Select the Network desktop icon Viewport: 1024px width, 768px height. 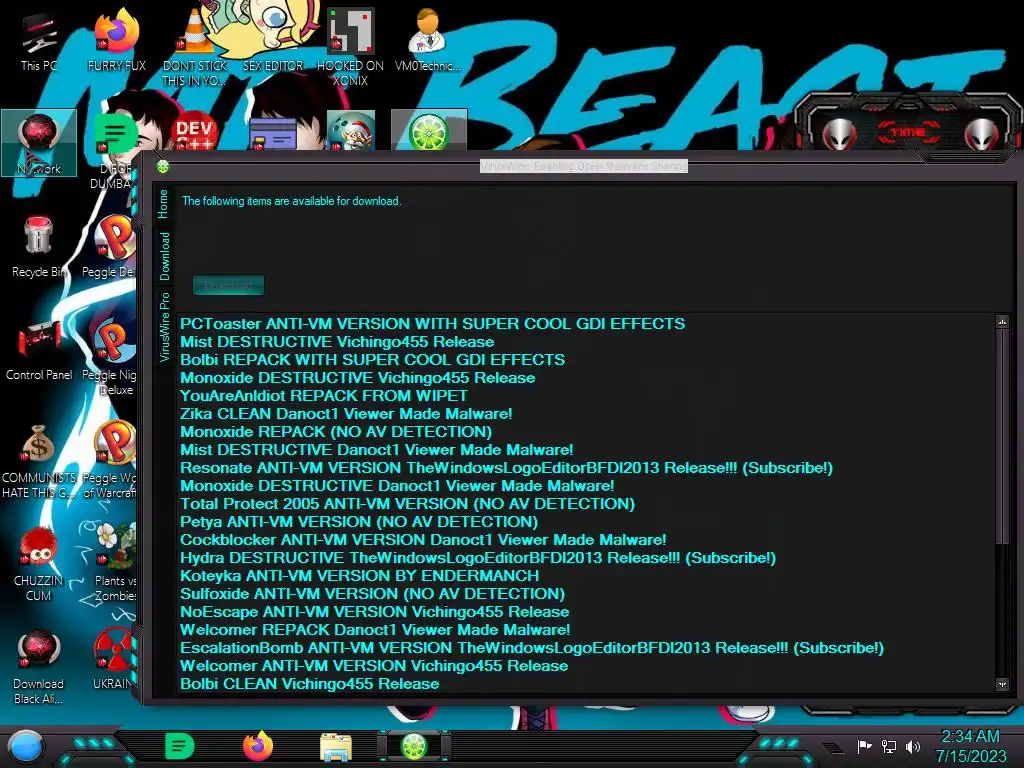[39, 143]
